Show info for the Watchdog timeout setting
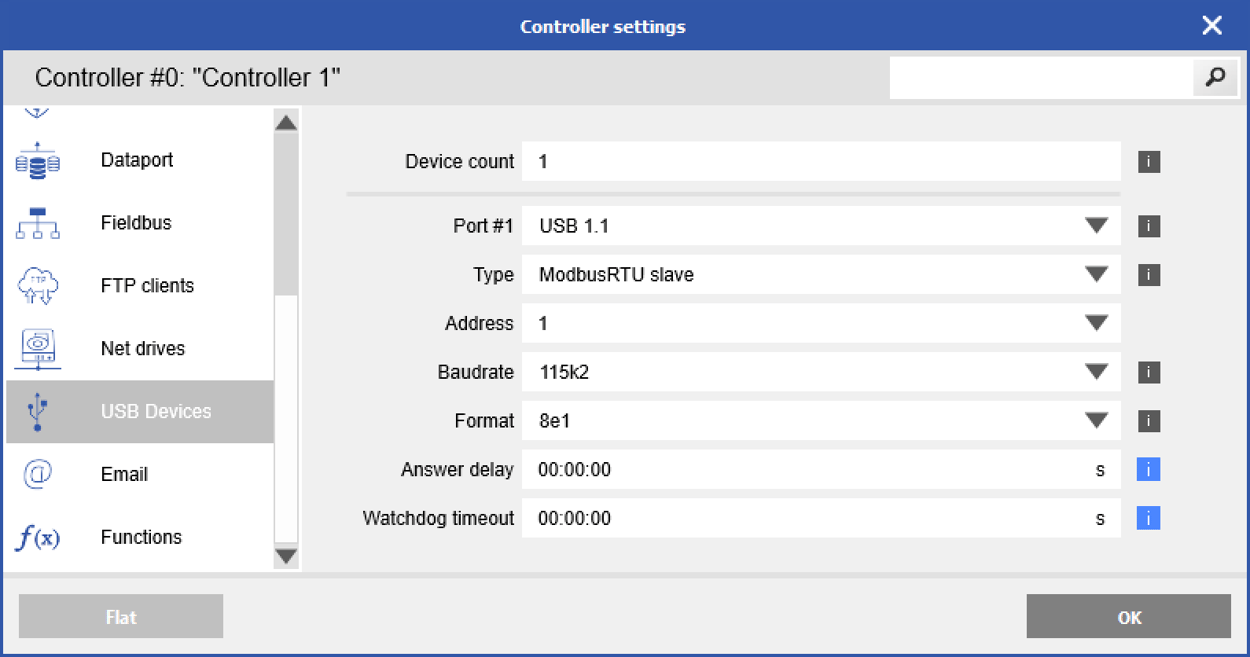 [1148, 518]
